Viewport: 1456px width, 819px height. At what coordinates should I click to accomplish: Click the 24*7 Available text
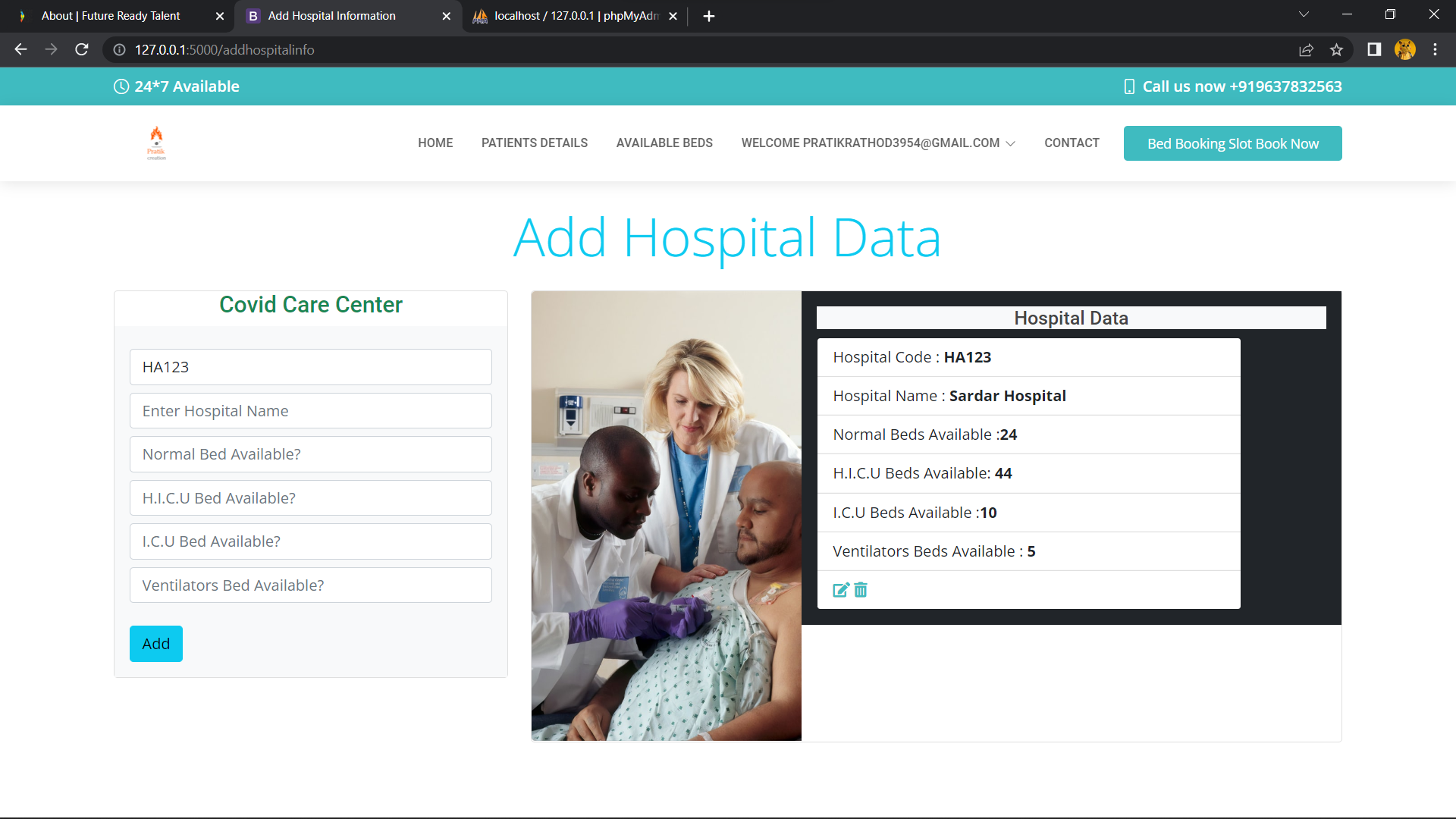[x=187, y=86]
